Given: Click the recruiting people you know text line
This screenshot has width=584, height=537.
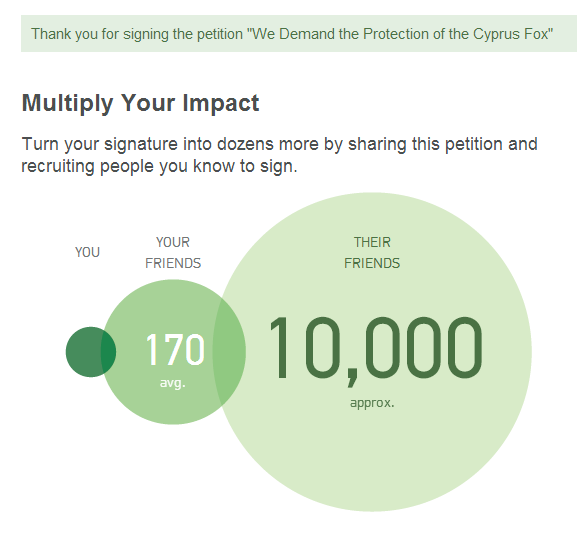Looking at the screenshot, I should [x=159, y=166].
